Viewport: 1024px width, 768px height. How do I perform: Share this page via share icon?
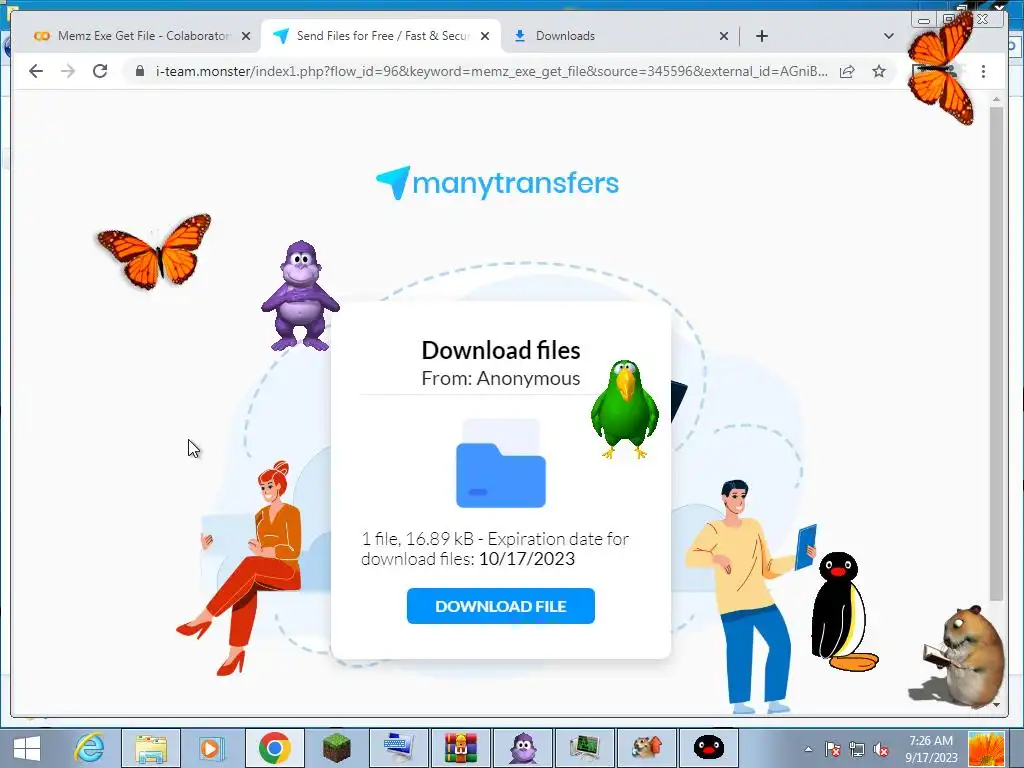(x=847, y=71)
